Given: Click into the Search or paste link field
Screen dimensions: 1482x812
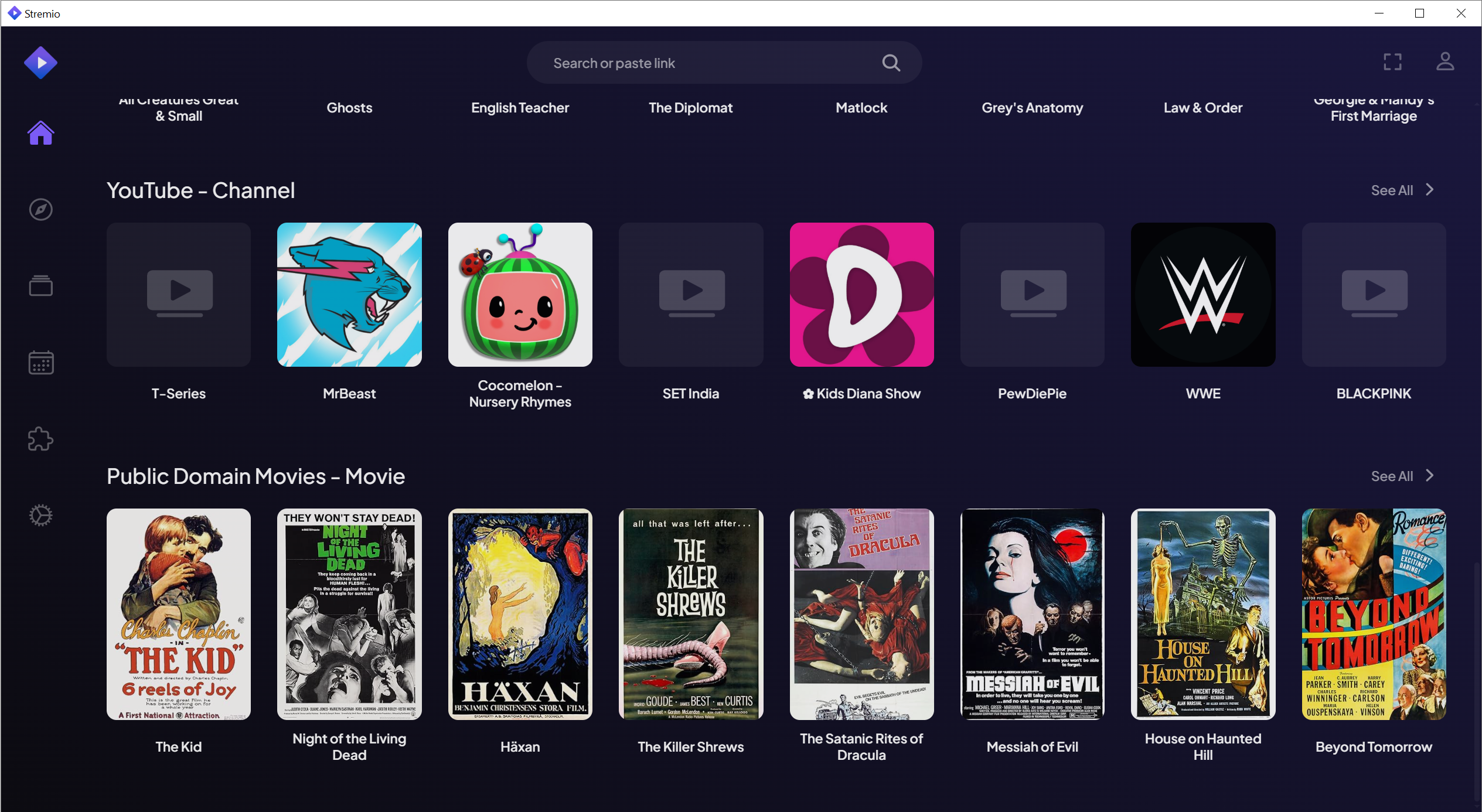Looking at the screenshot, I should 703,63.
